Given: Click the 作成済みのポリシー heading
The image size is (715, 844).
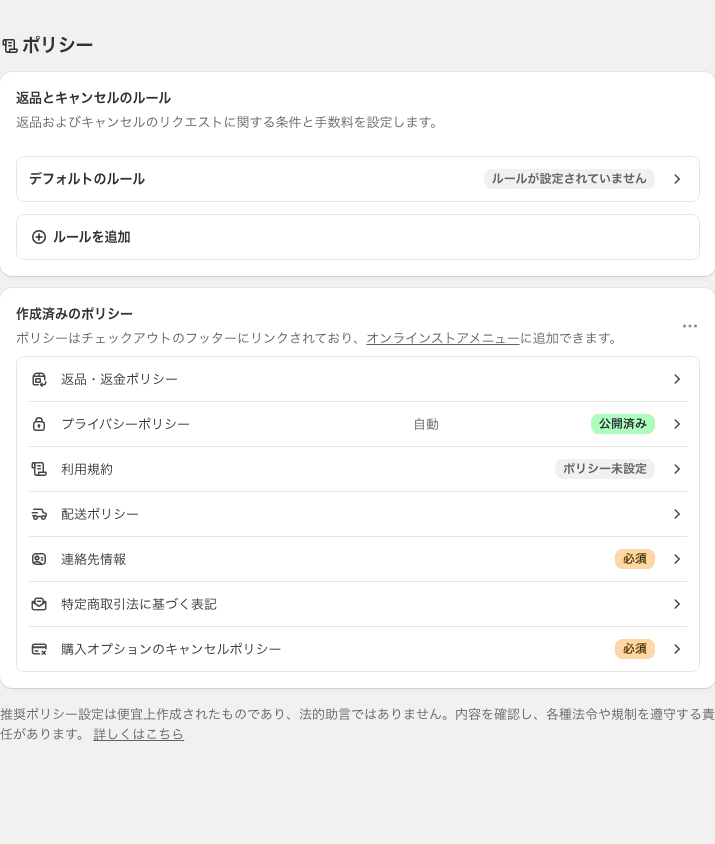Looking at the screenshot, I should click(74, 314).
